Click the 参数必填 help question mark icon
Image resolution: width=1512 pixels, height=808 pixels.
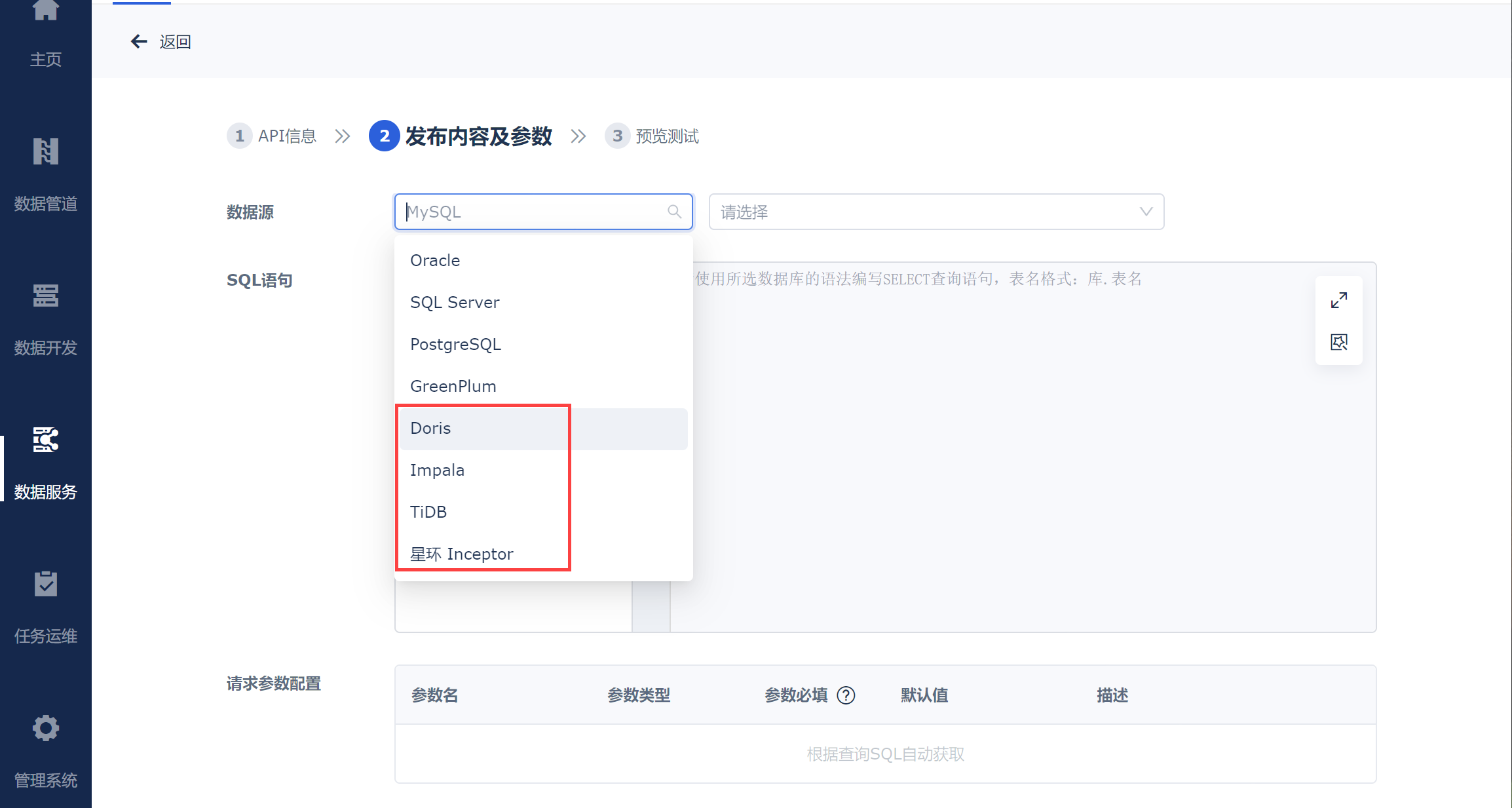click(x=846, y=695)
